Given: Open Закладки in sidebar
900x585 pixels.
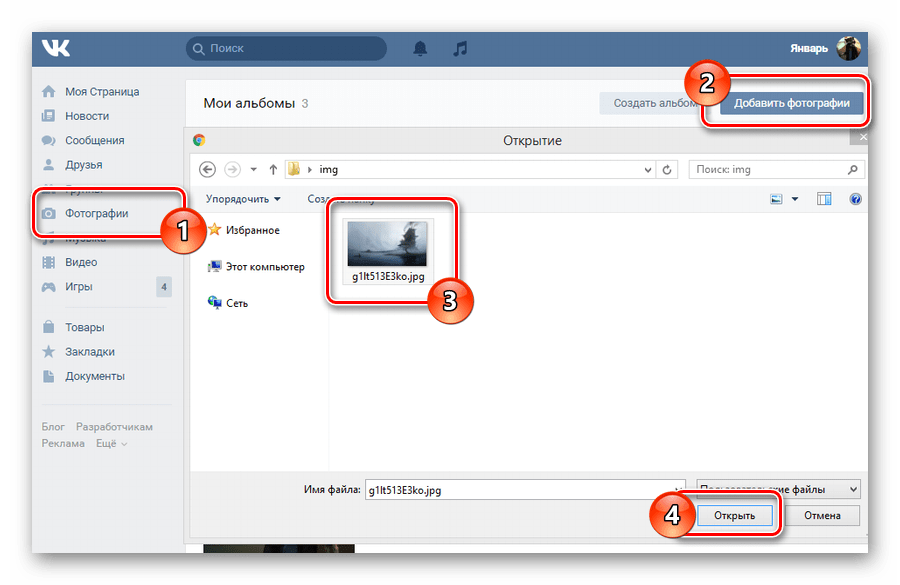Looking at the screenshot, I should click(x=90, y=351).
